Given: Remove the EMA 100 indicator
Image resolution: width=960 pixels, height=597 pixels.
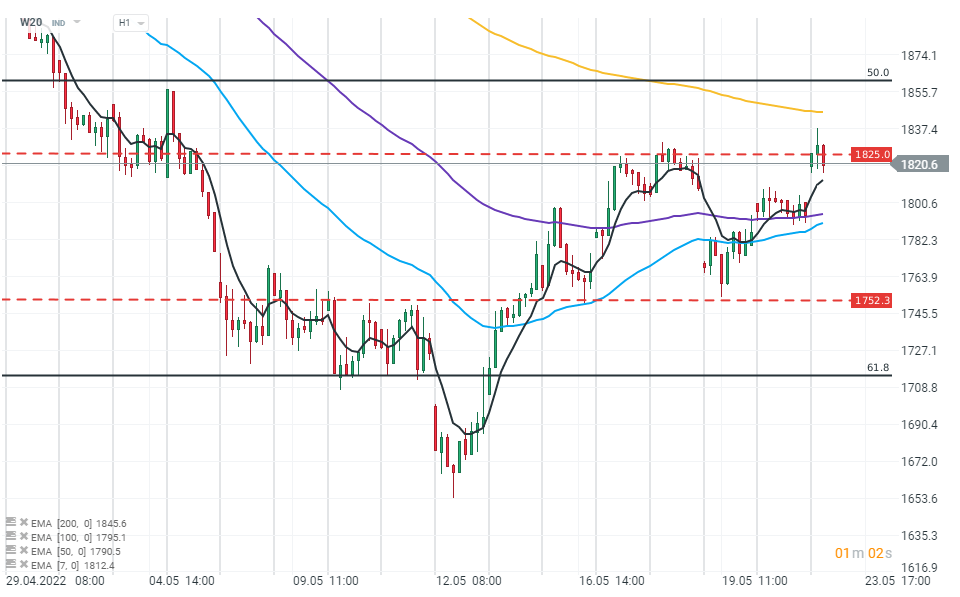Looking at the screenshot, I should [x=24, y=537].
